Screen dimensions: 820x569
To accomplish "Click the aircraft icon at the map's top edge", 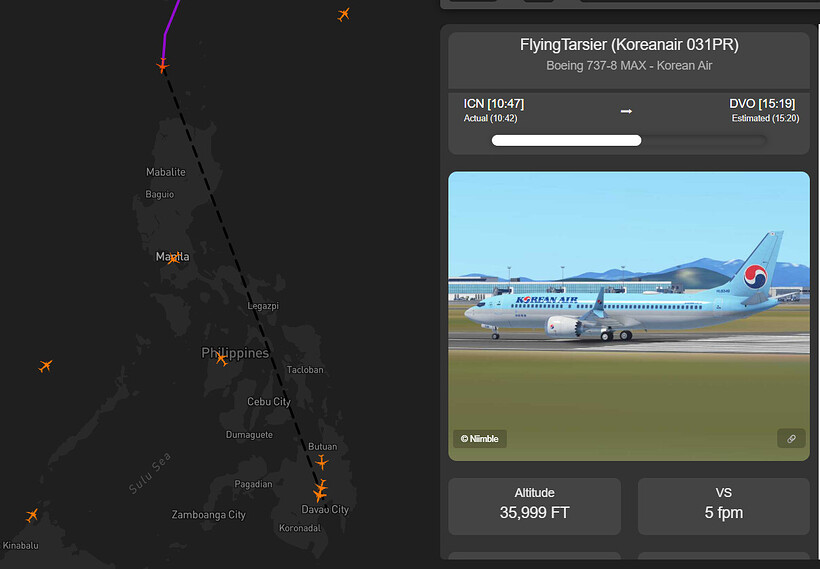I will tap(343, 14).
